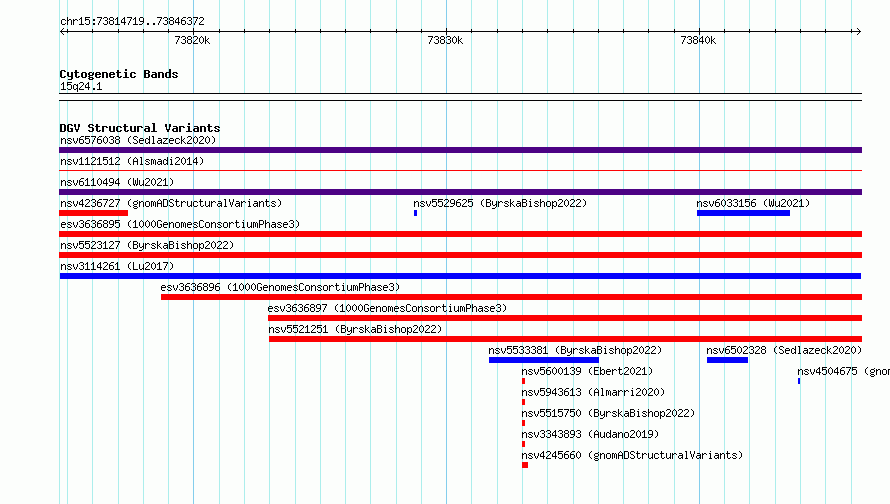Click the red esv3636895 variant bar
890x504 pixels.
click(x=460, y=234)
